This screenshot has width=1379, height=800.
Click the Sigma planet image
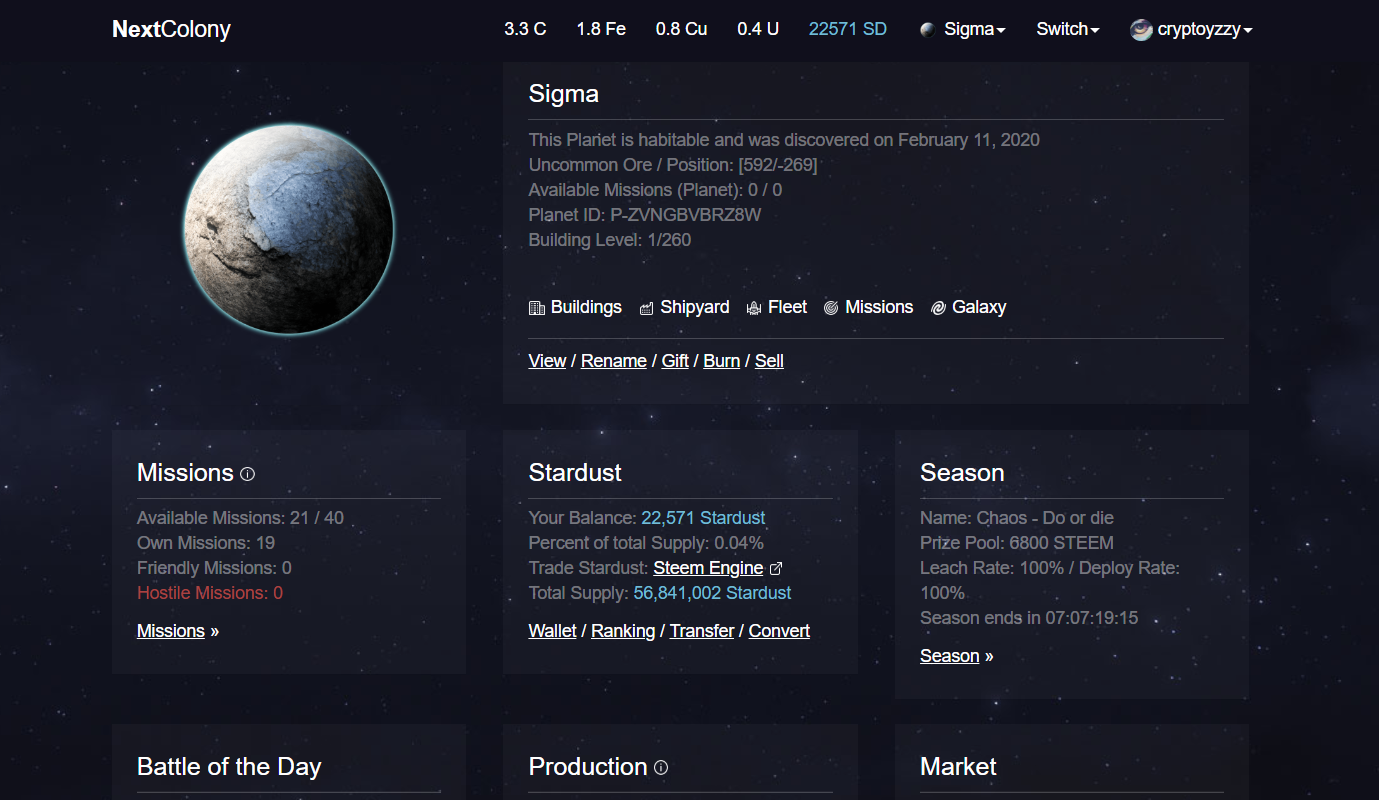point(289,229)
